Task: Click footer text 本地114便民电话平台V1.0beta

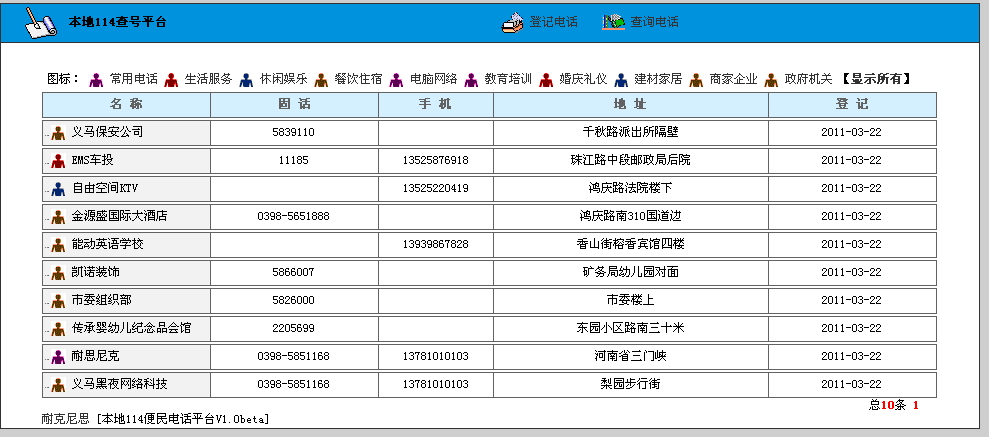Action: point(183,419)
